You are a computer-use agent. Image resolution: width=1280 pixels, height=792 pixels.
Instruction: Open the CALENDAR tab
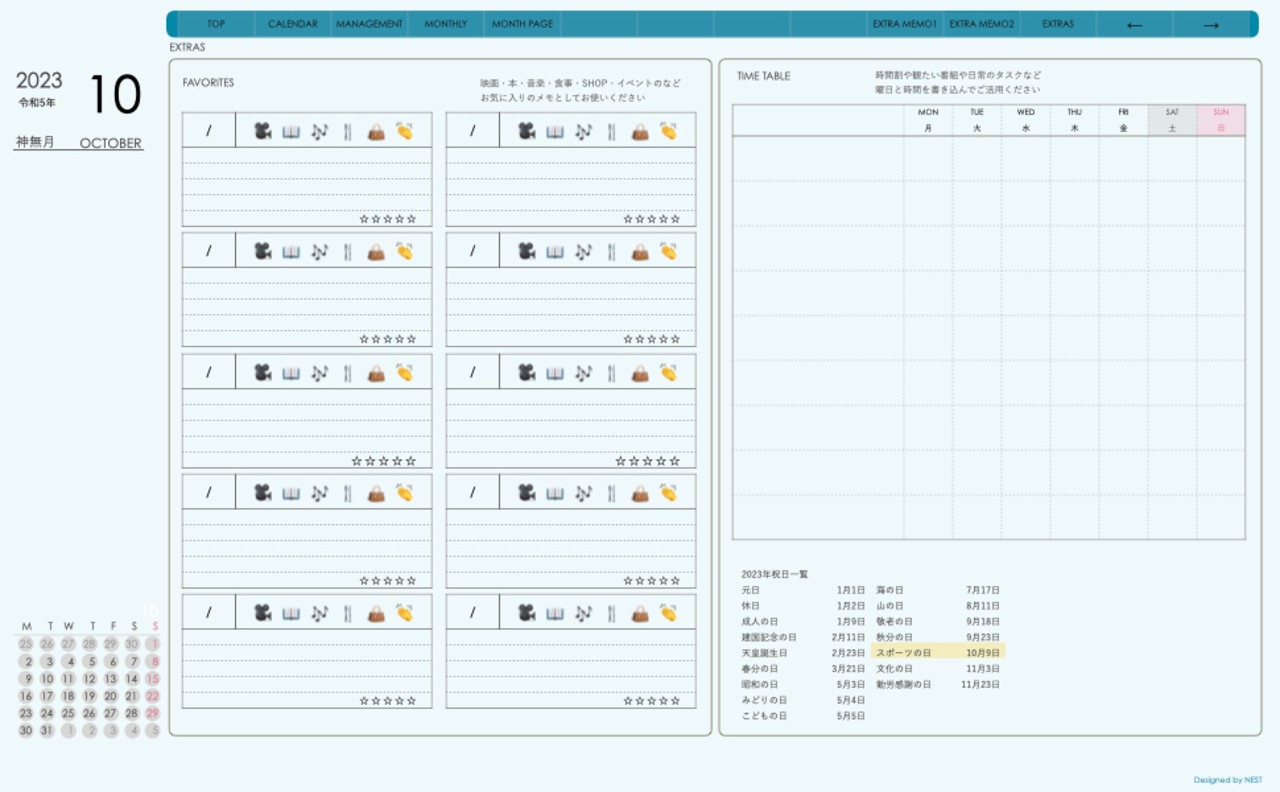(x=292, y=24)
